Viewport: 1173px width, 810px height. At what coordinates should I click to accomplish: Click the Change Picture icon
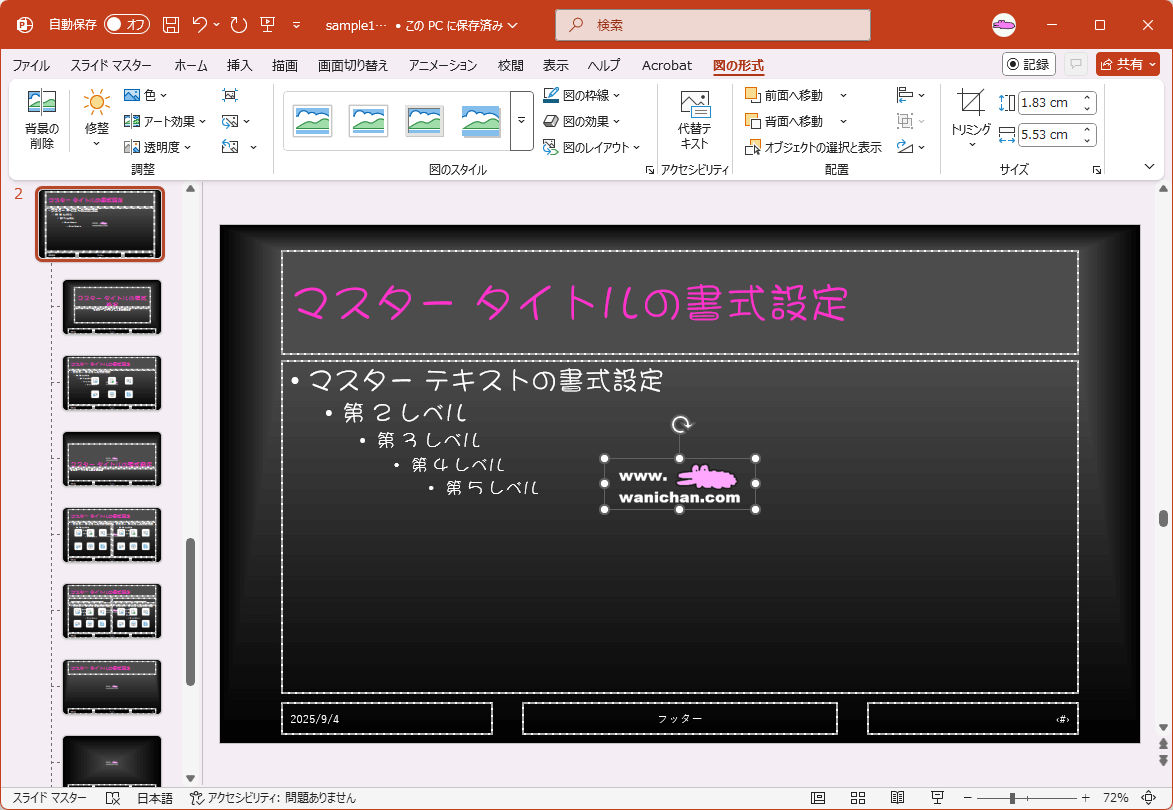click(x=230, y=121)
